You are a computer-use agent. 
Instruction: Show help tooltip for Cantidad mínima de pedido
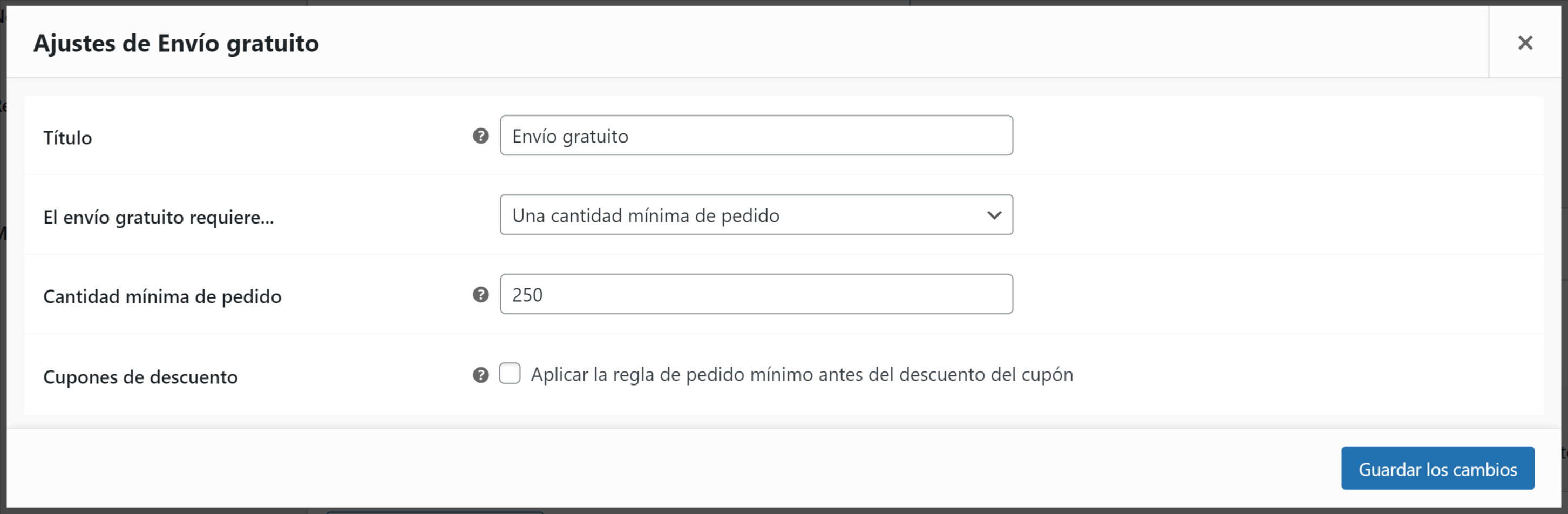(x=480, y=295)
